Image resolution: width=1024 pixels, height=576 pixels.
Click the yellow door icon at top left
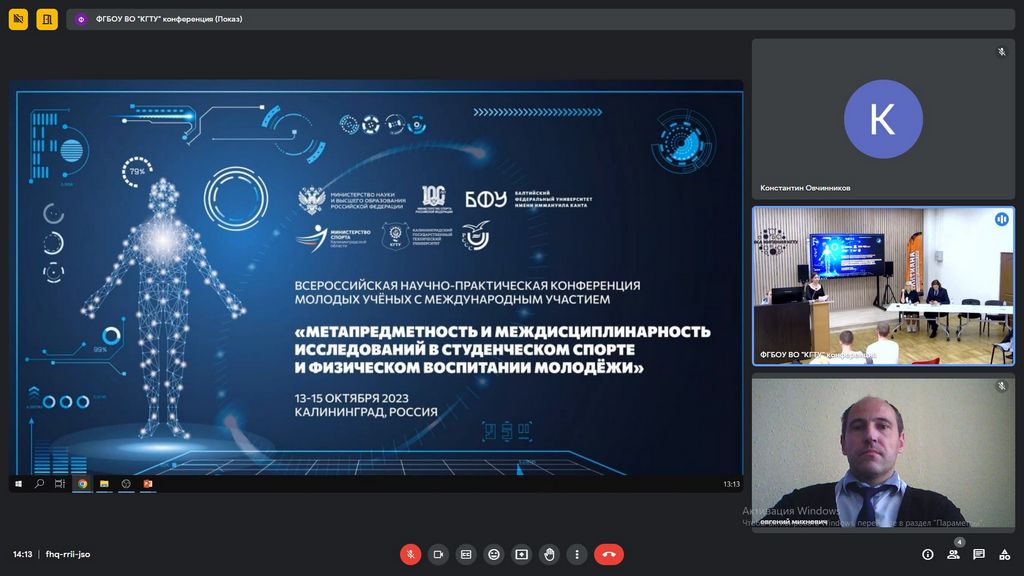(47, 19)
